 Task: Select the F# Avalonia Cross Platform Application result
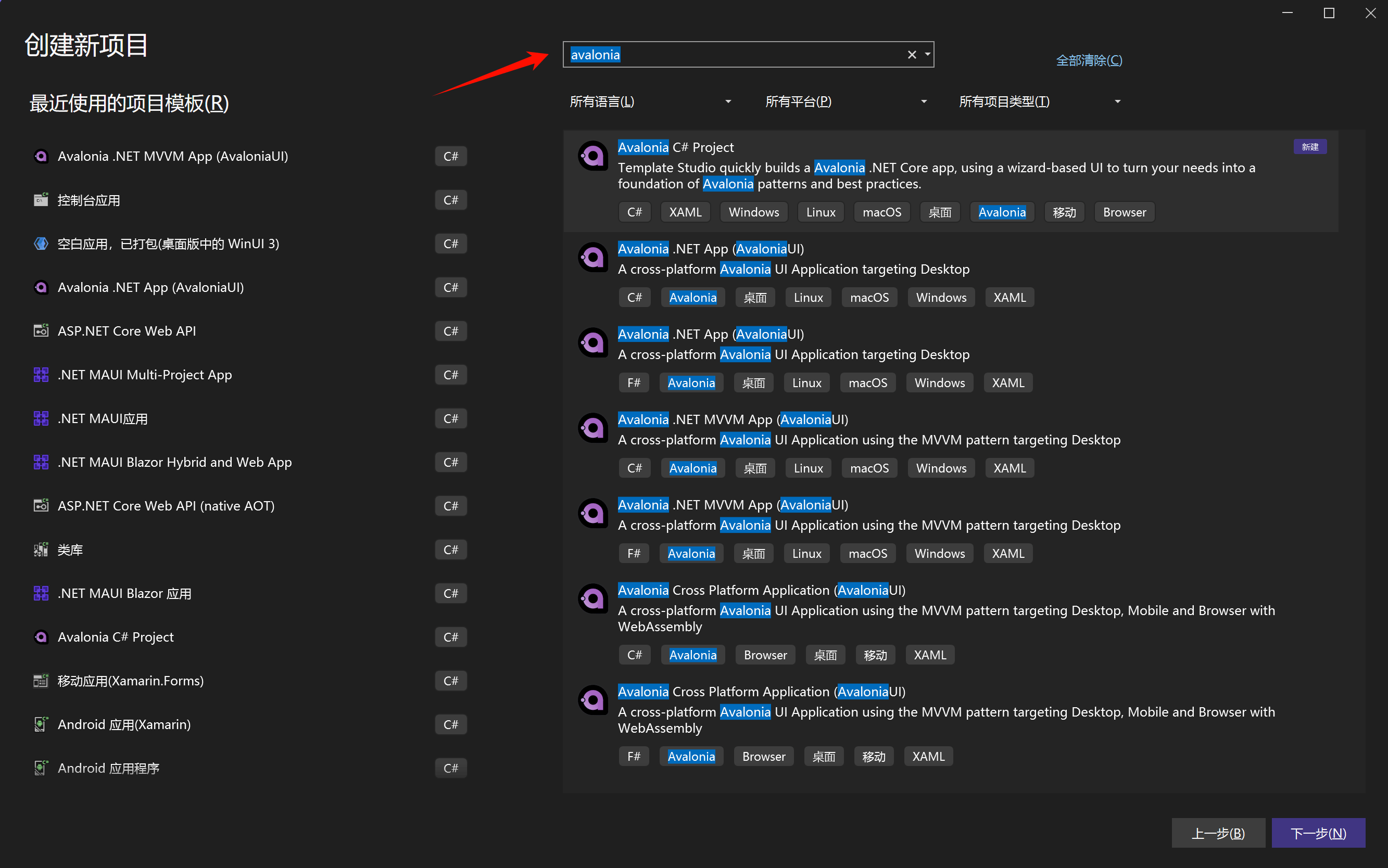coord(950,724)
